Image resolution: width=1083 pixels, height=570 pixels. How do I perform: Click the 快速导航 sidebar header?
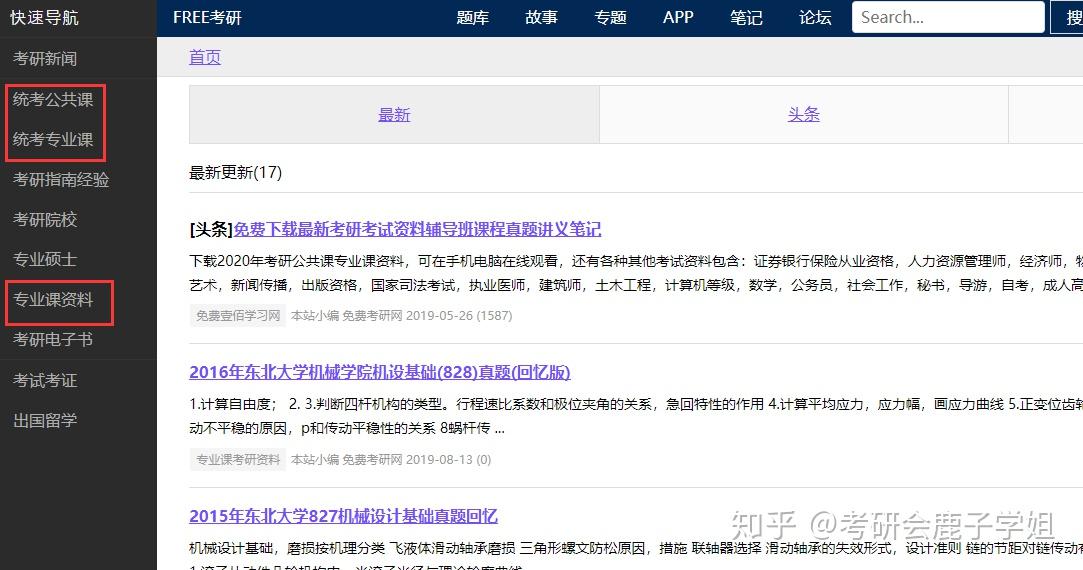click(x=45, y=17)
